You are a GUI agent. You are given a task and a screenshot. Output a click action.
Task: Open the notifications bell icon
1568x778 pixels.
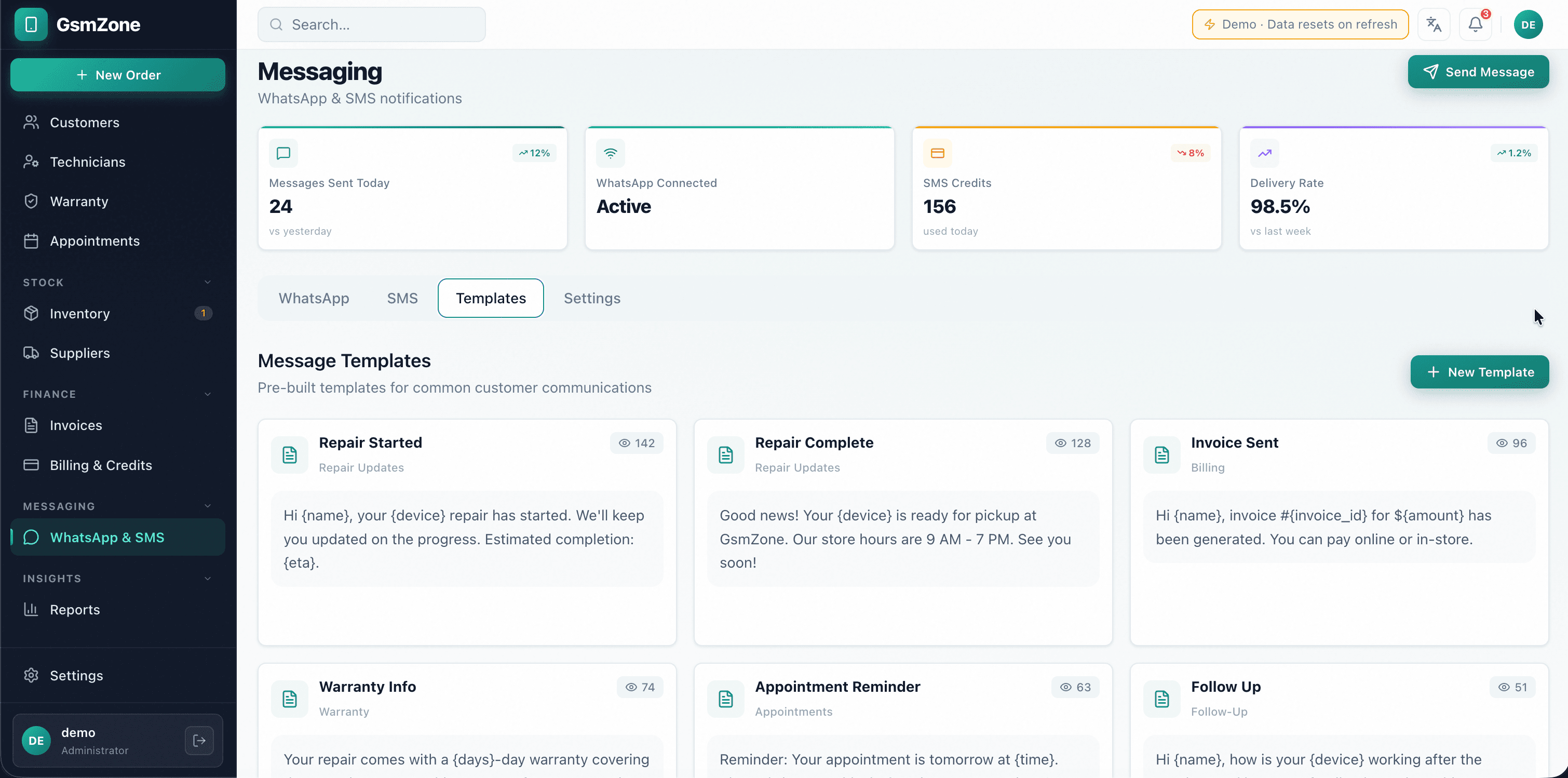1476,24
